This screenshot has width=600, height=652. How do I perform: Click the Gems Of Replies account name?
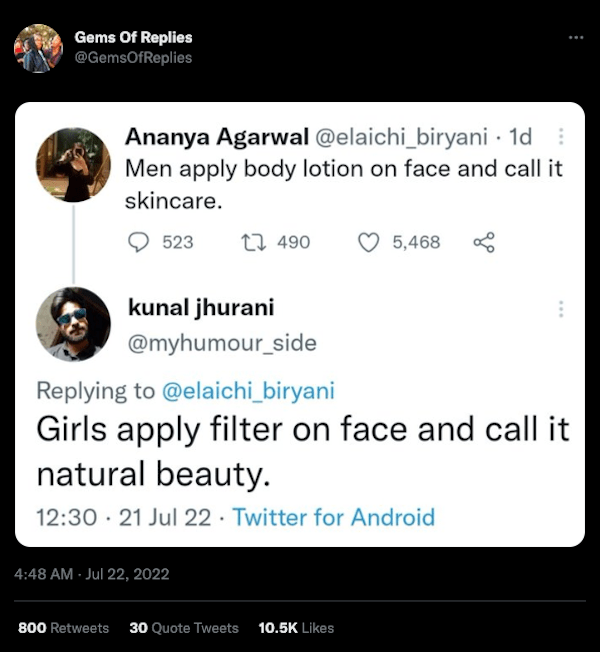133,37
